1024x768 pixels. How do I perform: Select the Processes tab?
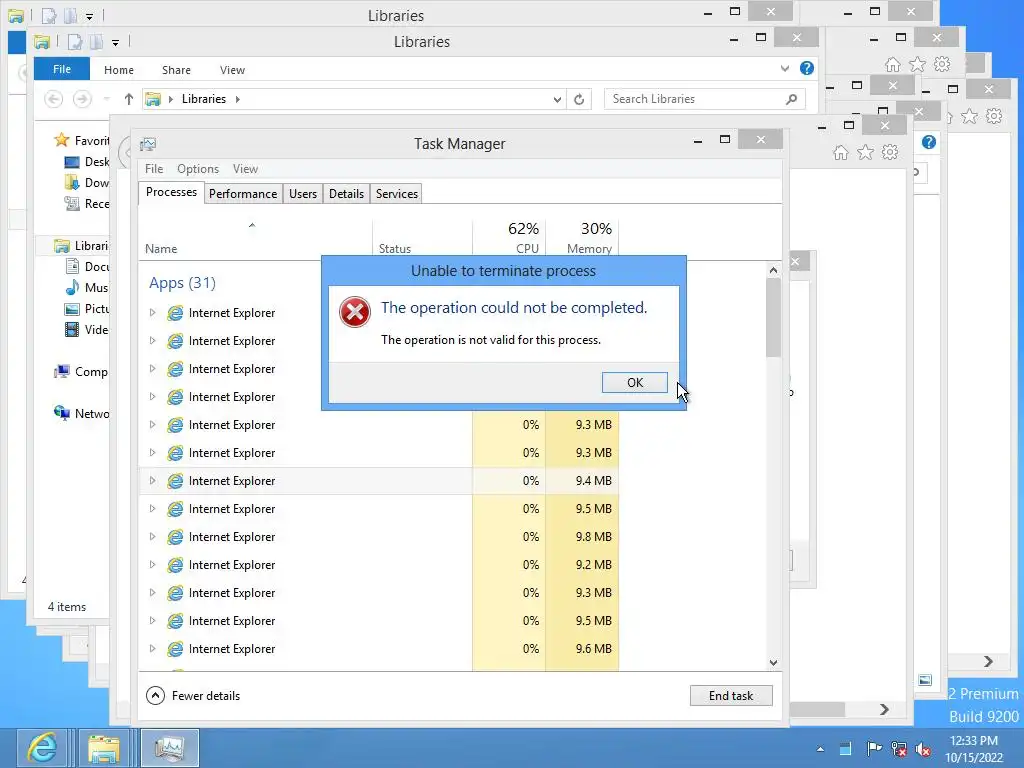coord(171,193)
